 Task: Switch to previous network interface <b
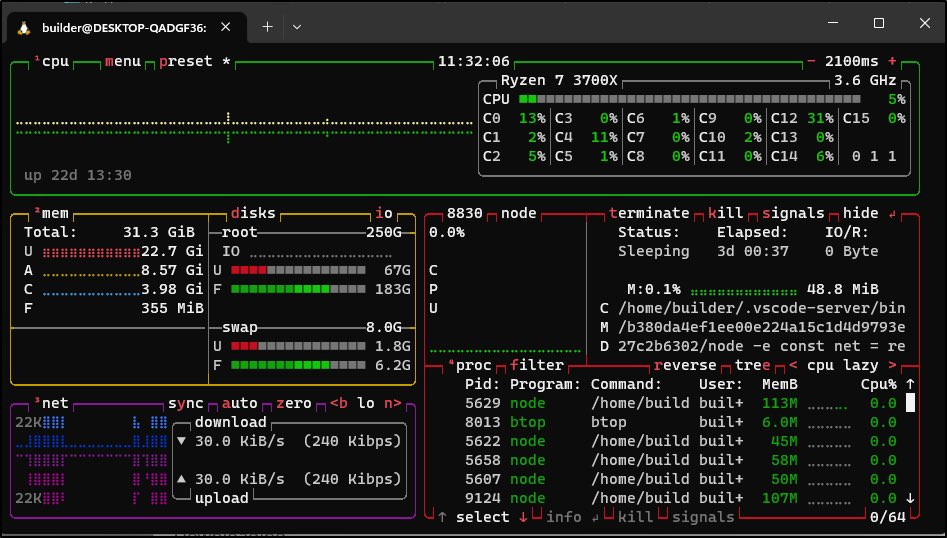pyautogui.click(x=339, y=403)
